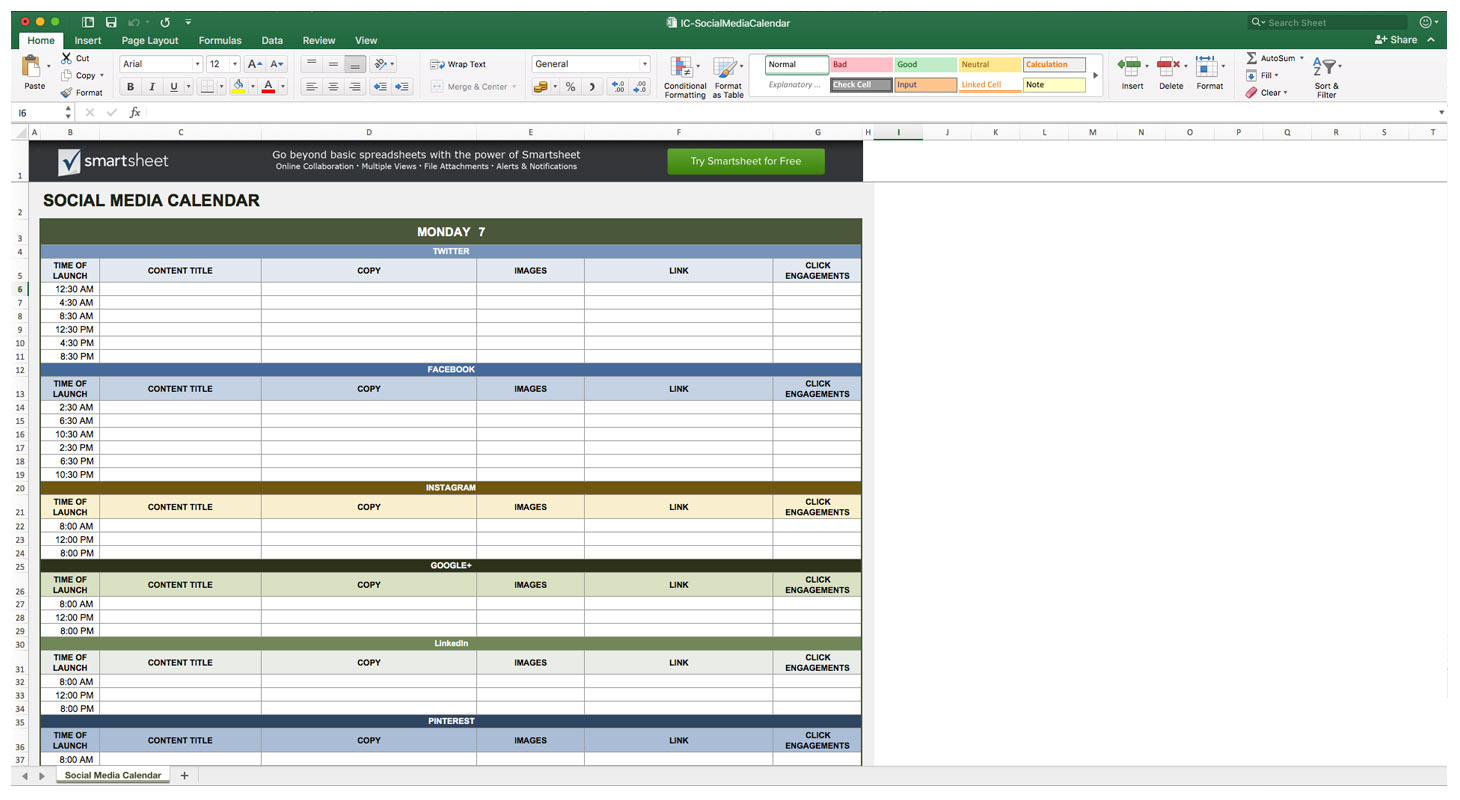Click the undo arrow in title bar
Image resolution: width=1460 pixels, height=800 pixels.
pyautogui.click(x=134, y=22)
